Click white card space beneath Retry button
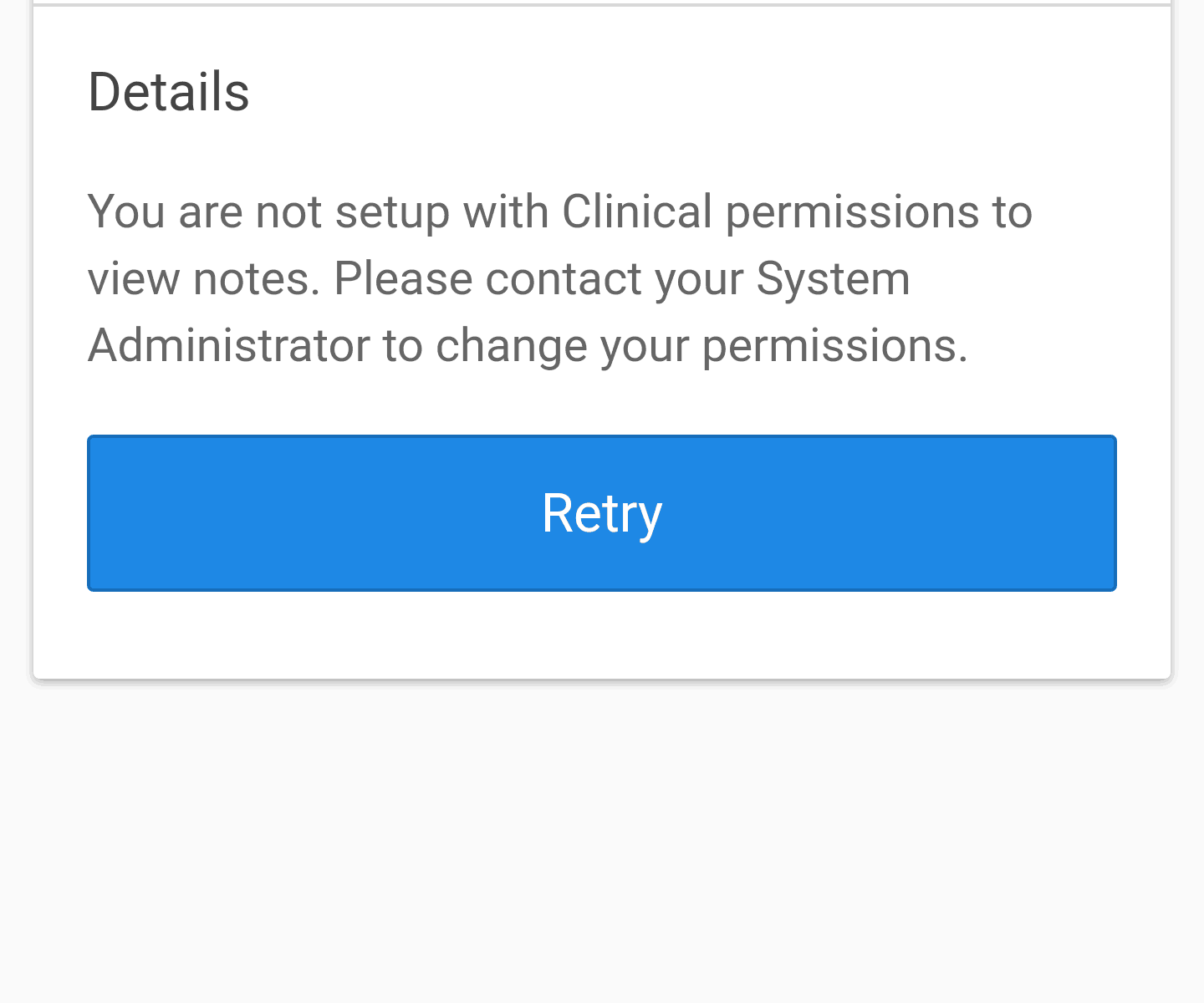This screenshot has height=1003, width=1204. click(602, 635)
